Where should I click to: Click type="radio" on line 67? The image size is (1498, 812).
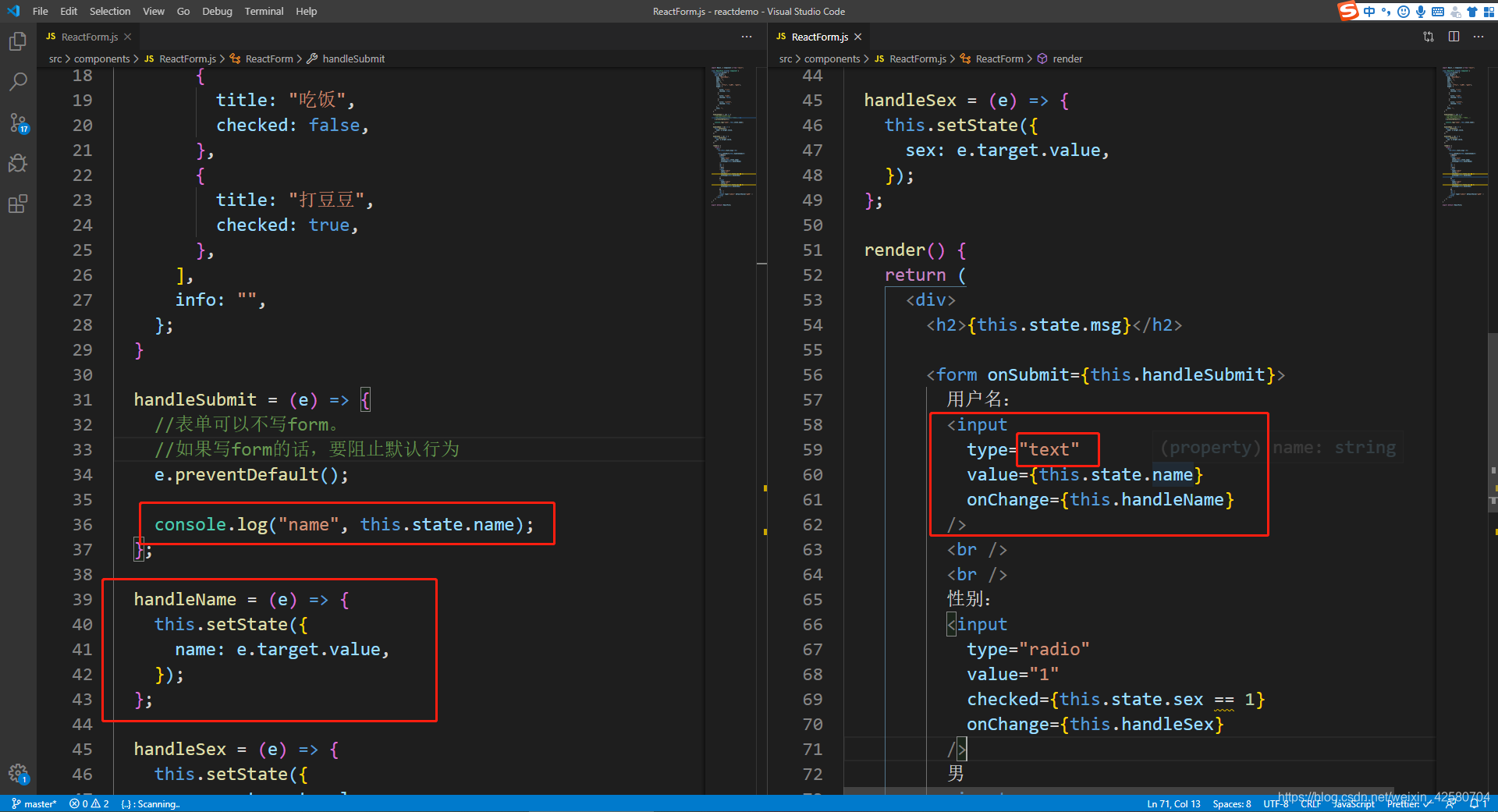pyautogui.click(x=1028, y=649)
